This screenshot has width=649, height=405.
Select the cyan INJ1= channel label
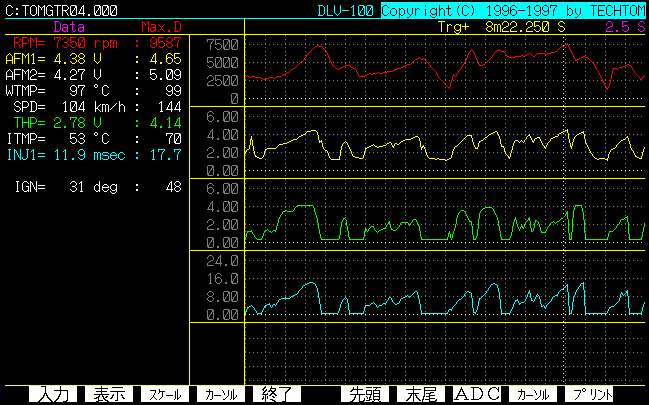pyautogui.click(x=25, y=155)
